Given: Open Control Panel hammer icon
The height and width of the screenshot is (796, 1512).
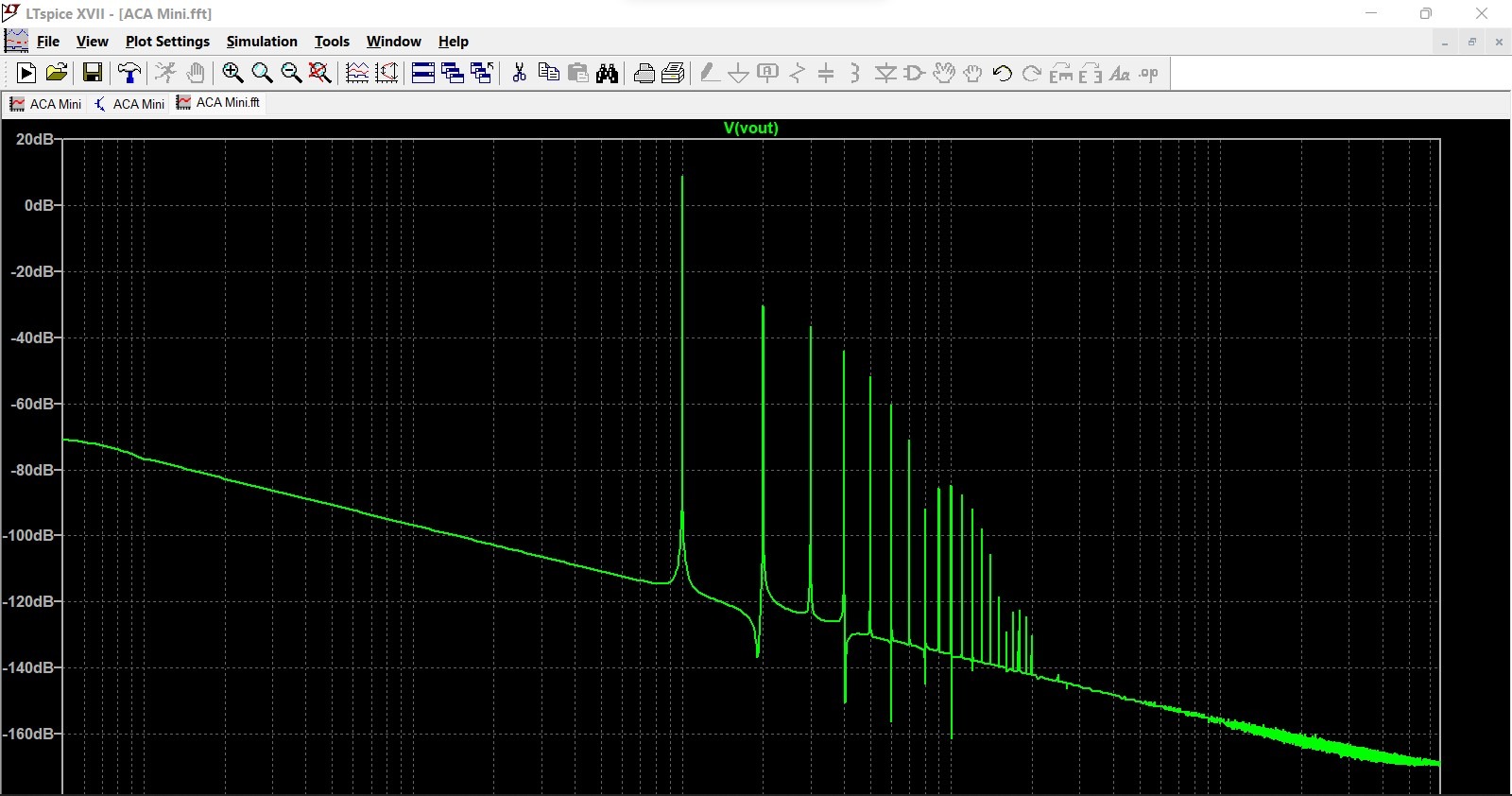Looking at the screenshot, I should tap(129, 73).
